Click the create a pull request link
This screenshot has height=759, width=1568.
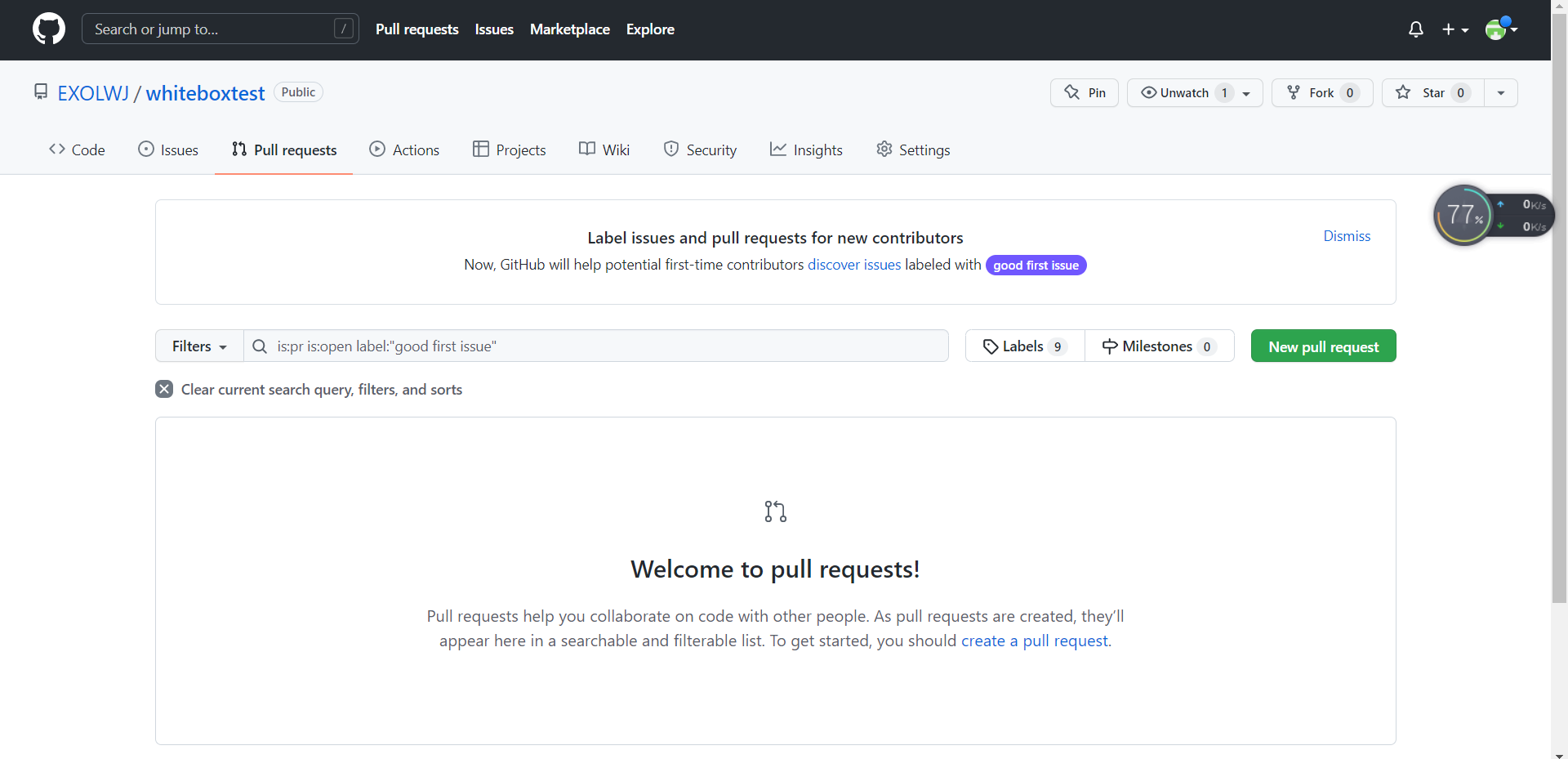pyautogui.click(x=1035, y=641)
